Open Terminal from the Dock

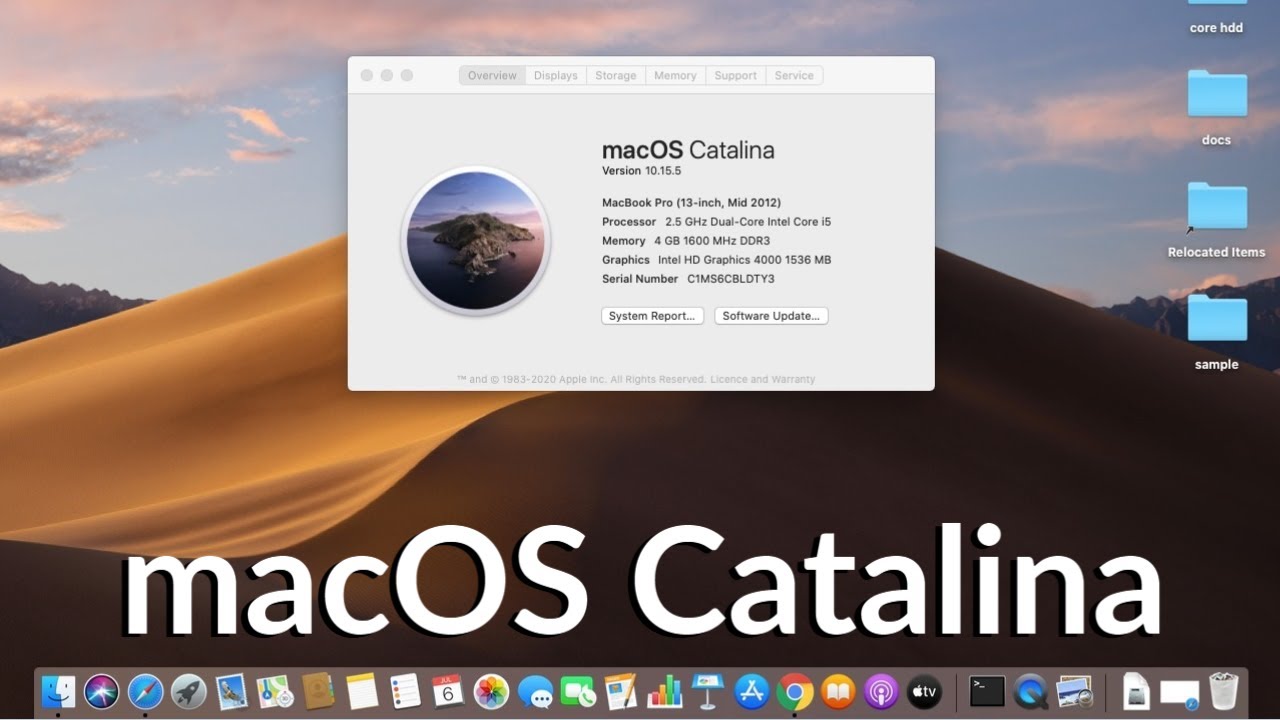(x=987, y=691)
